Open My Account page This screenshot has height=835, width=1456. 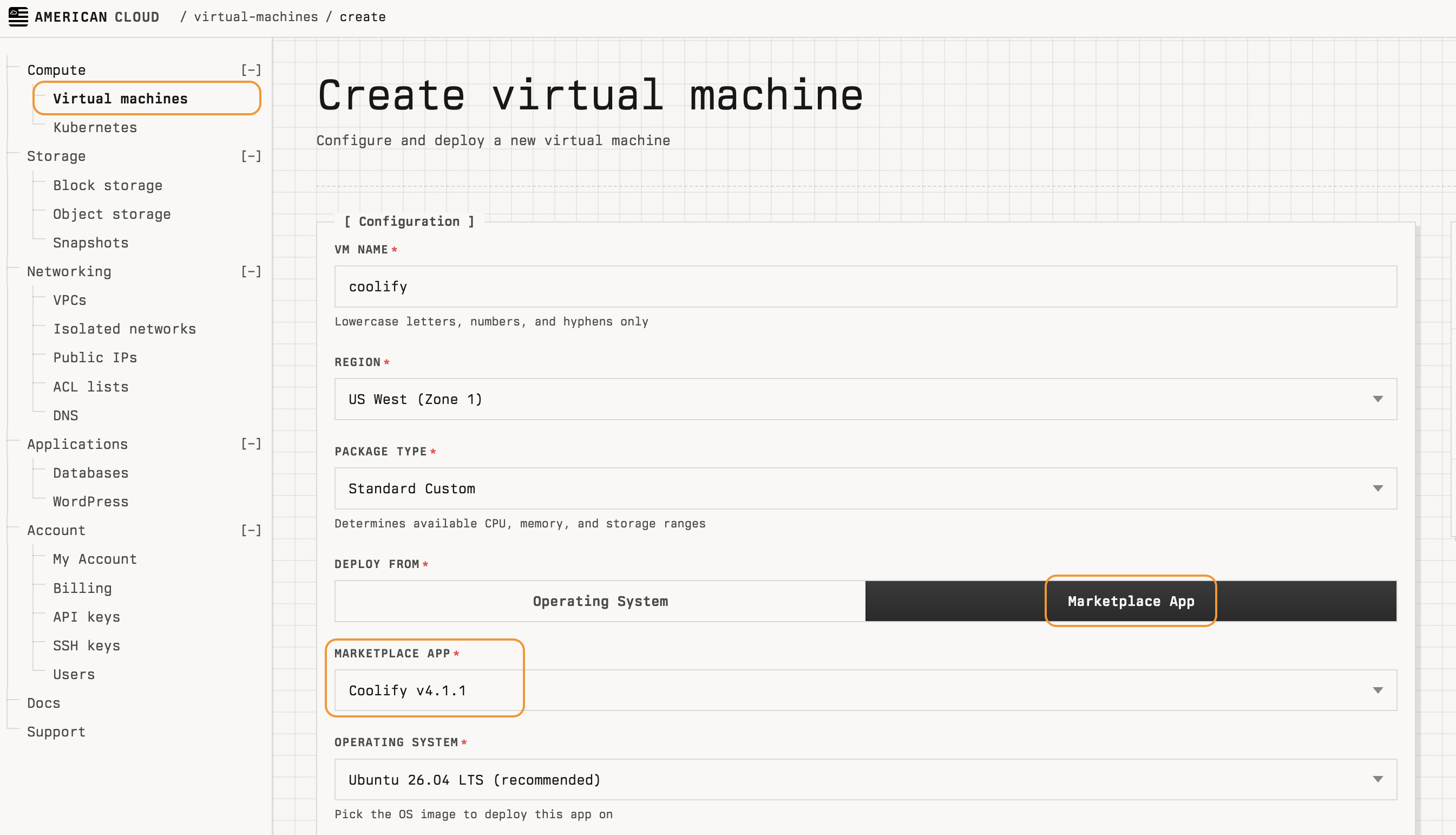click(x=95, y=559)
